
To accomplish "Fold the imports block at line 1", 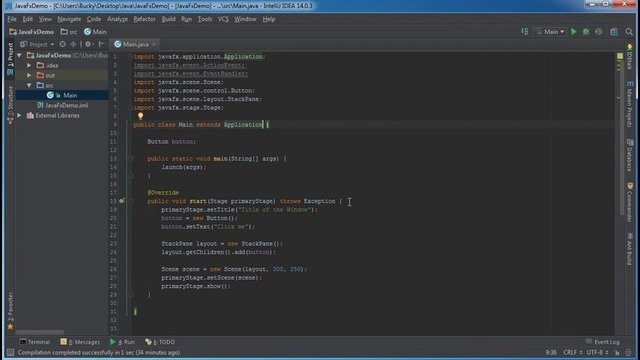I will coord(131,56).
